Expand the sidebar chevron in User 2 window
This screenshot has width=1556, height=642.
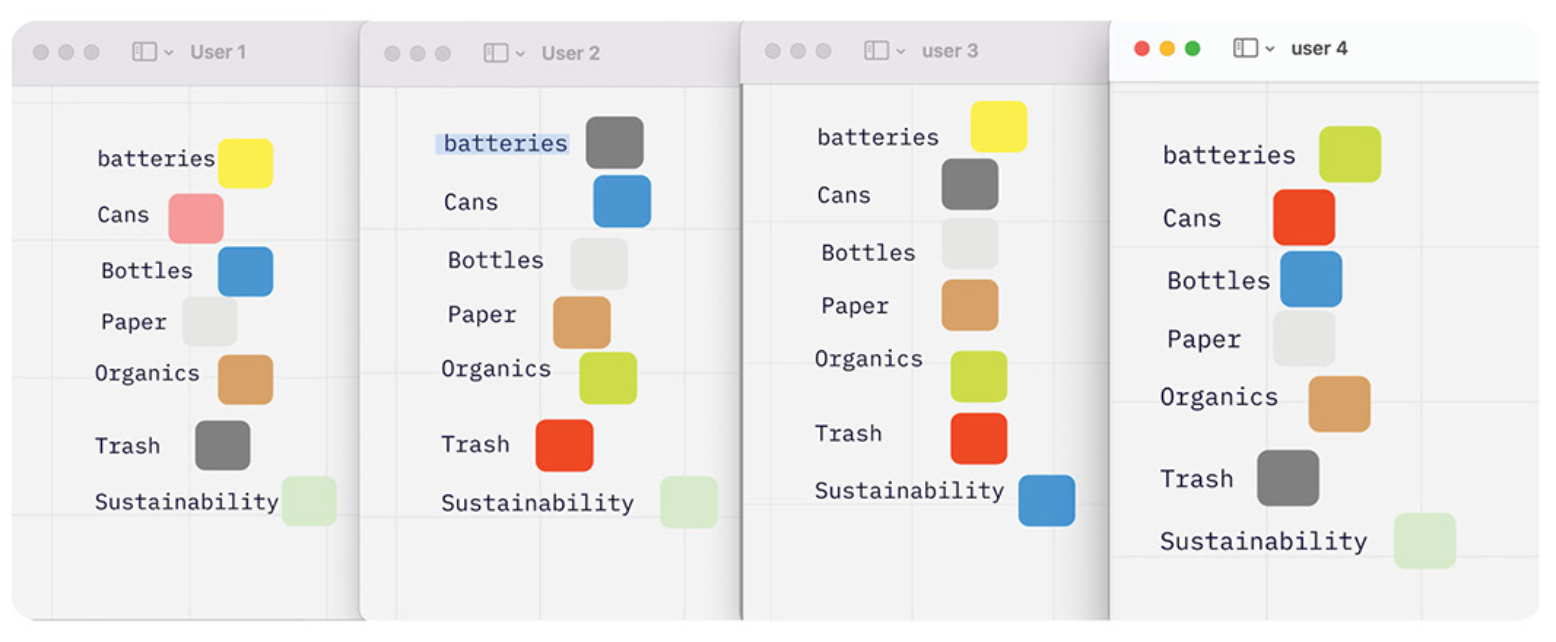519,54
